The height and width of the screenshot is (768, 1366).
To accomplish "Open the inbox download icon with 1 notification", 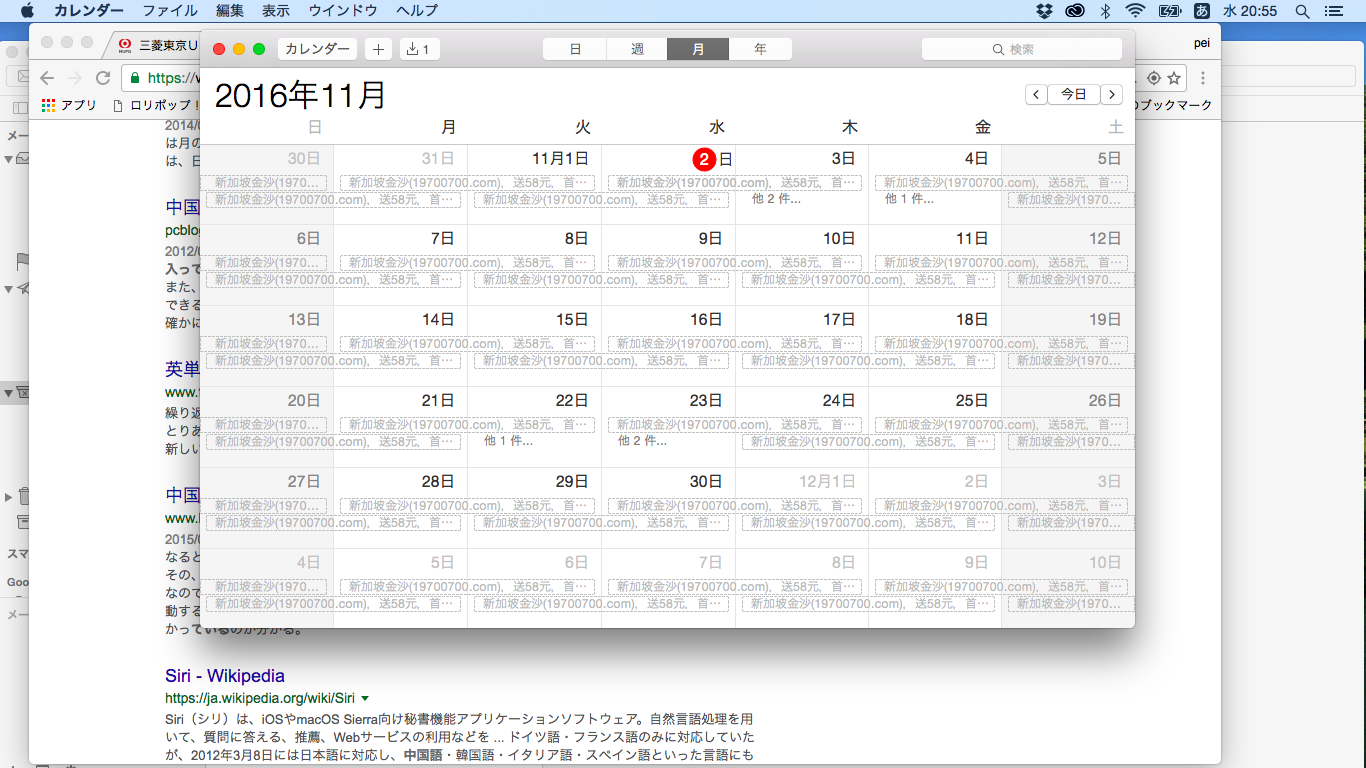I will [419, 49].
